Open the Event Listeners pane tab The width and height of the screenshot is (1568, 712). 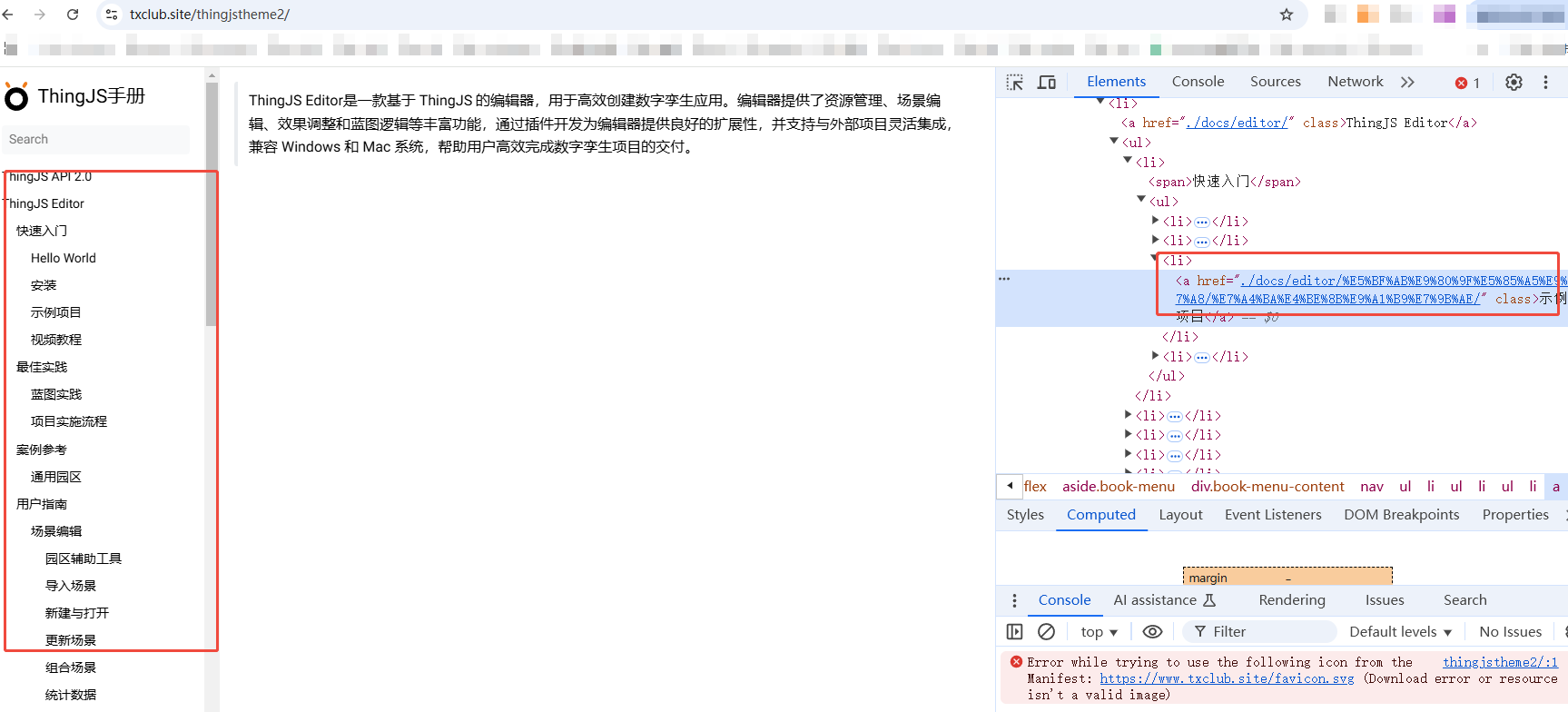(1273, 515)
